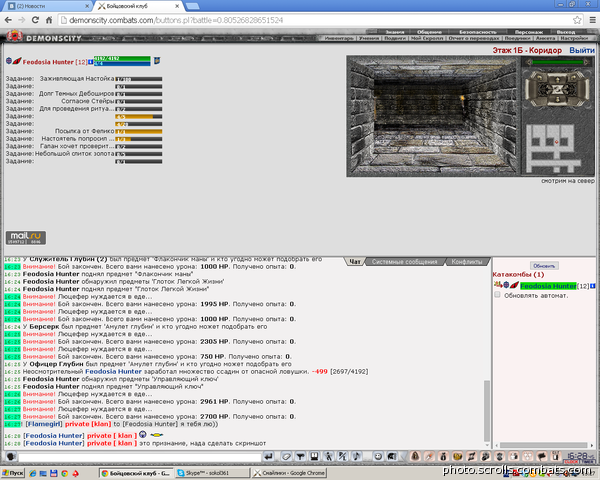Click the horizontal scrollbar in player list
This screenshot has height=480, width=600.
[543, 445]
